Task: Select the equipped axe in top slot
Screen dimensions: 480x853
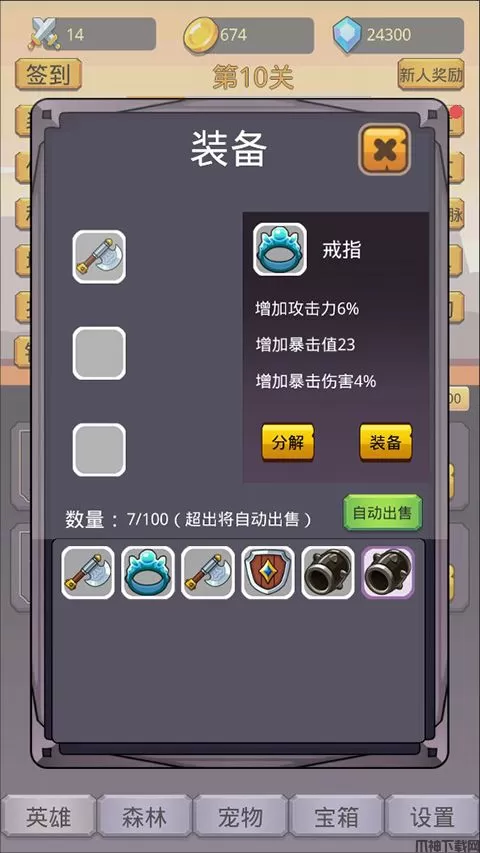Action: click(99, 256)
